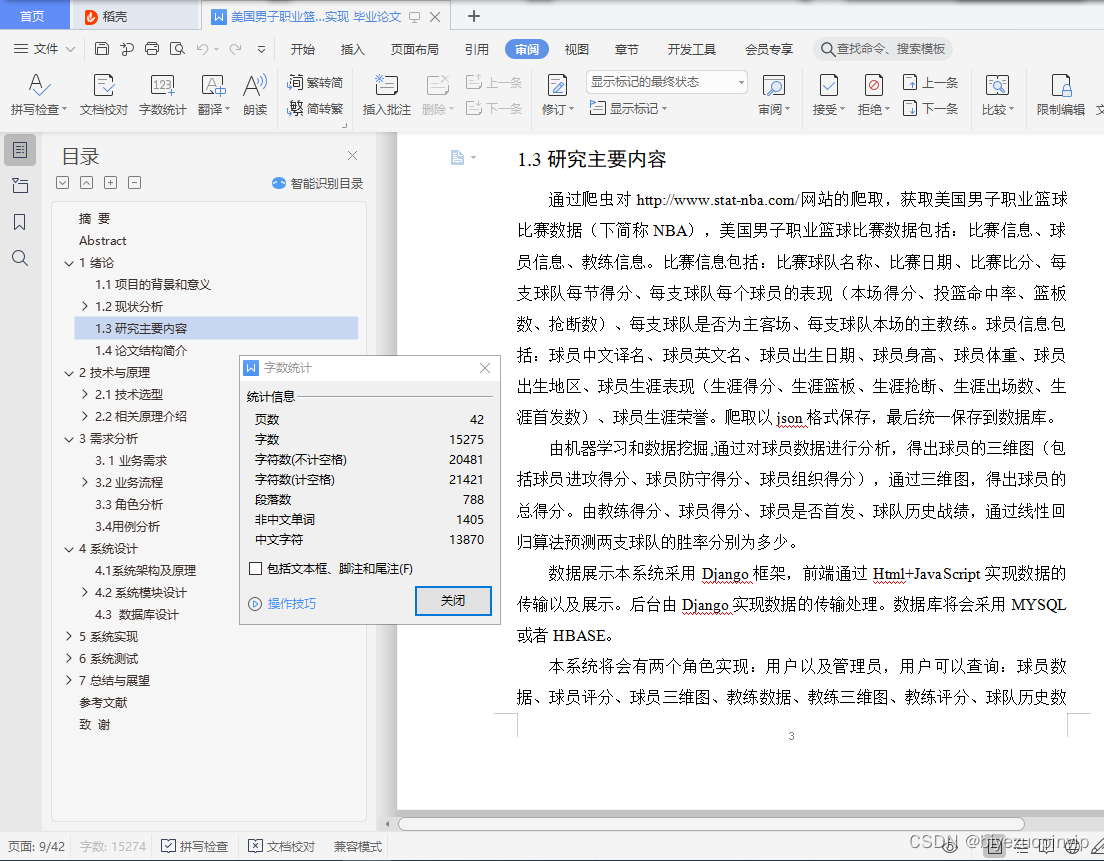The image size is (1104, 861).
Task: Open a new document tab with plus
Action: (474, 15)
